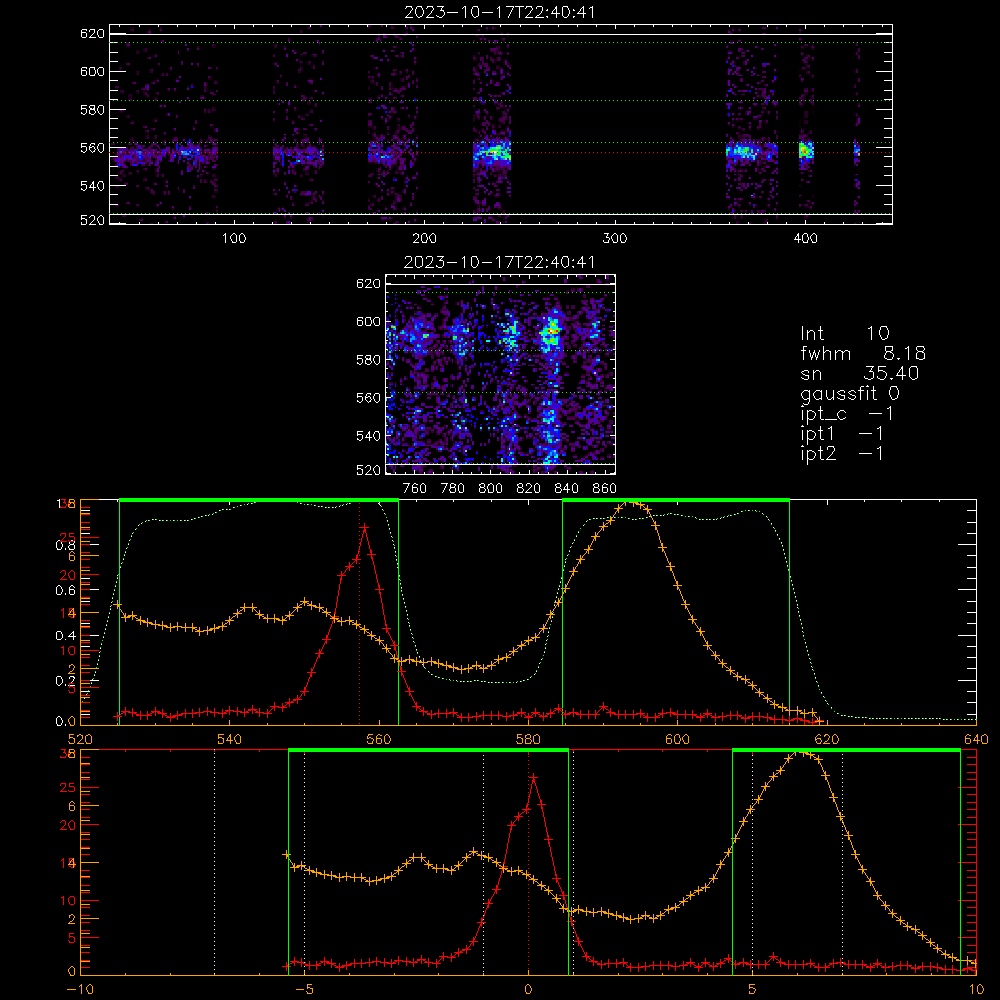Click the left thick green bar atop bottom profile plot

point(428,751)
